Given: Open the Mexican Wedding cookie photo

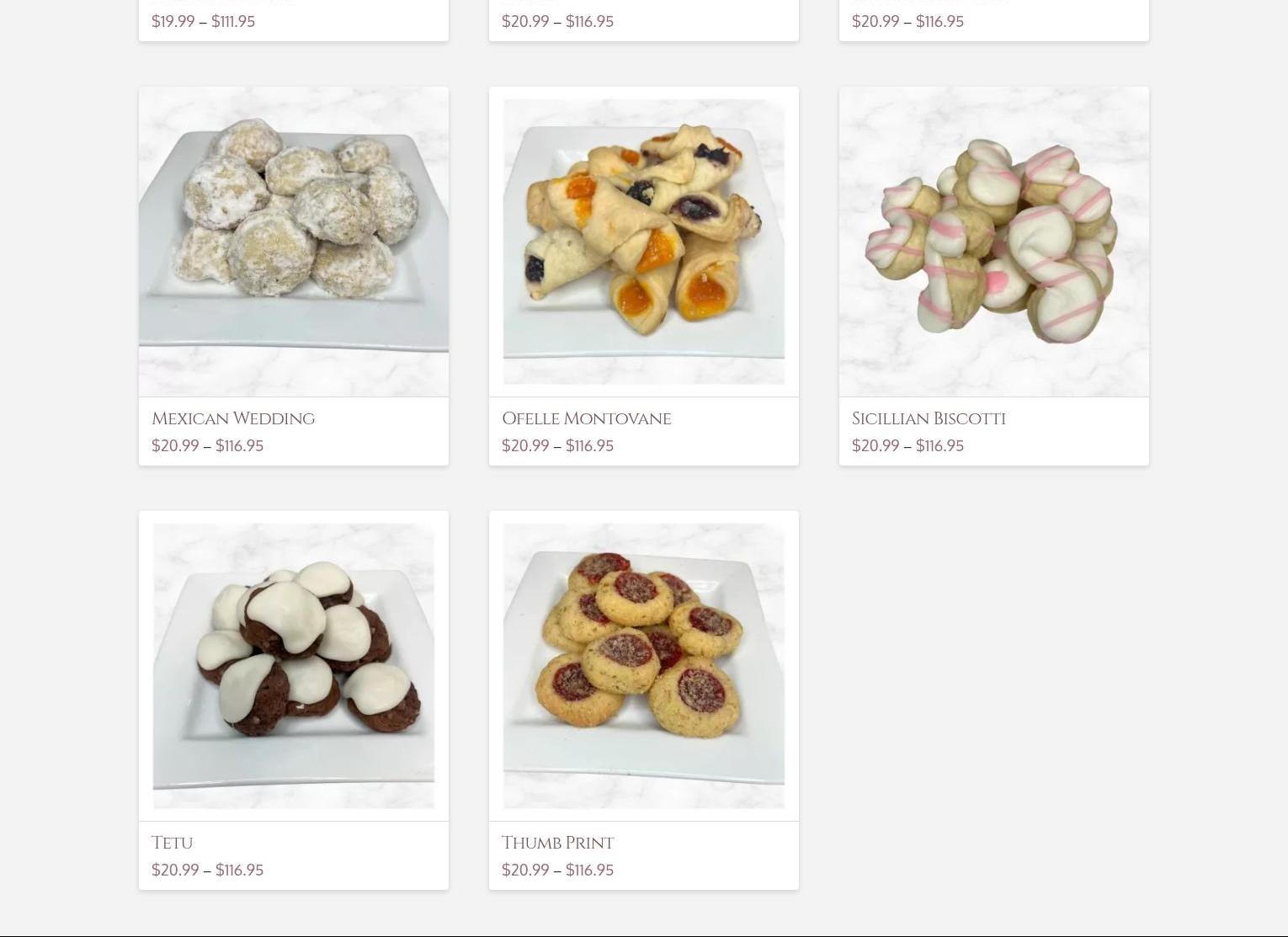Looking at the screenshot, I should tap(294, 242).
